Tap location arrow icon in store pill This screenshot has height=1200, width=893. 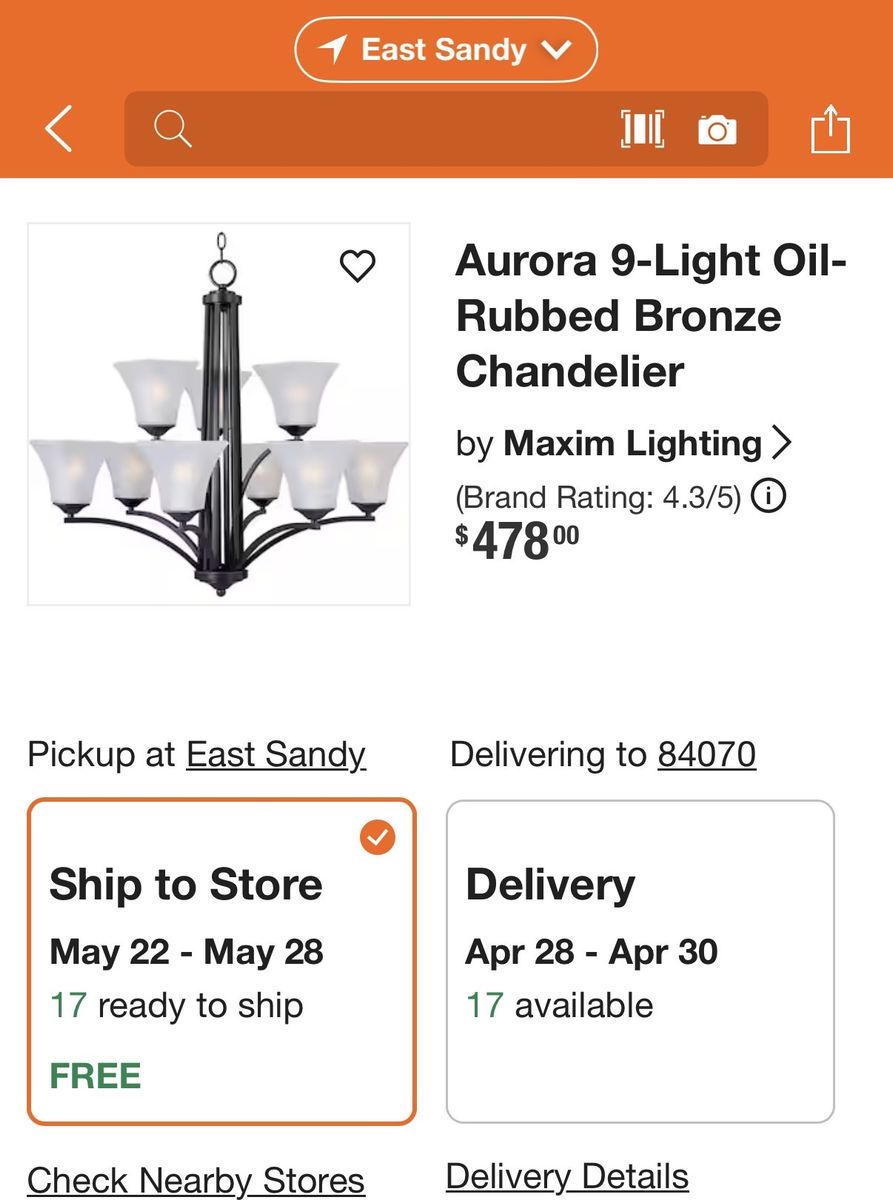pos(334,49)
